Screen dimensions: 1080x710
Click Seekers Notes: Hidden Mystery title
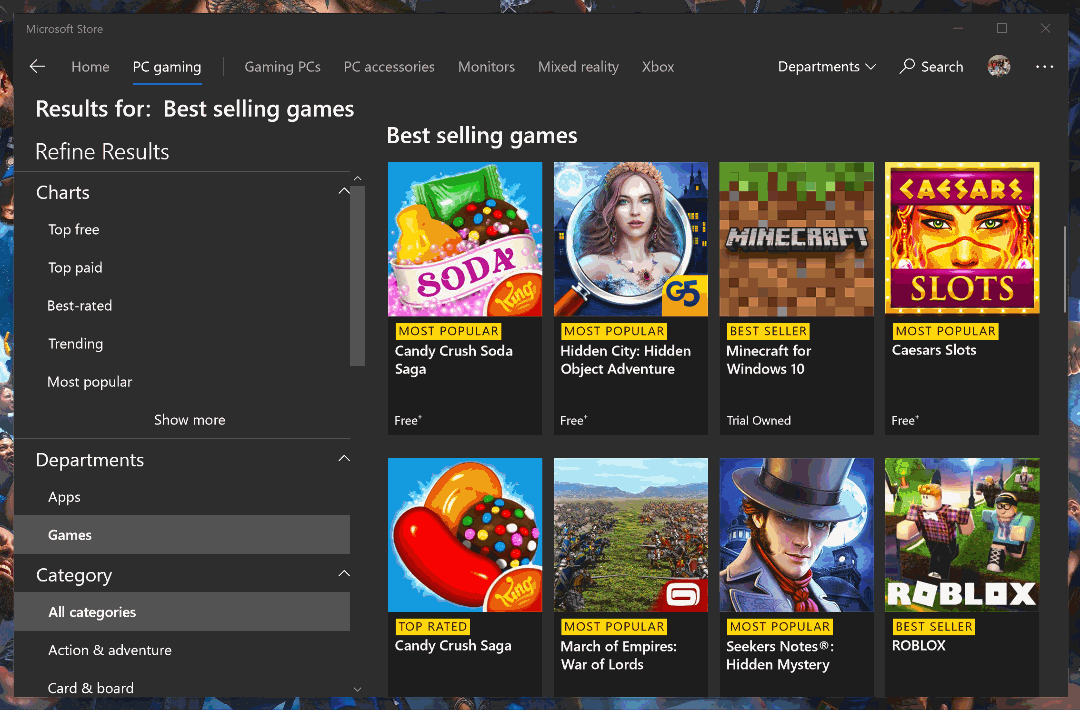[780, 655]
